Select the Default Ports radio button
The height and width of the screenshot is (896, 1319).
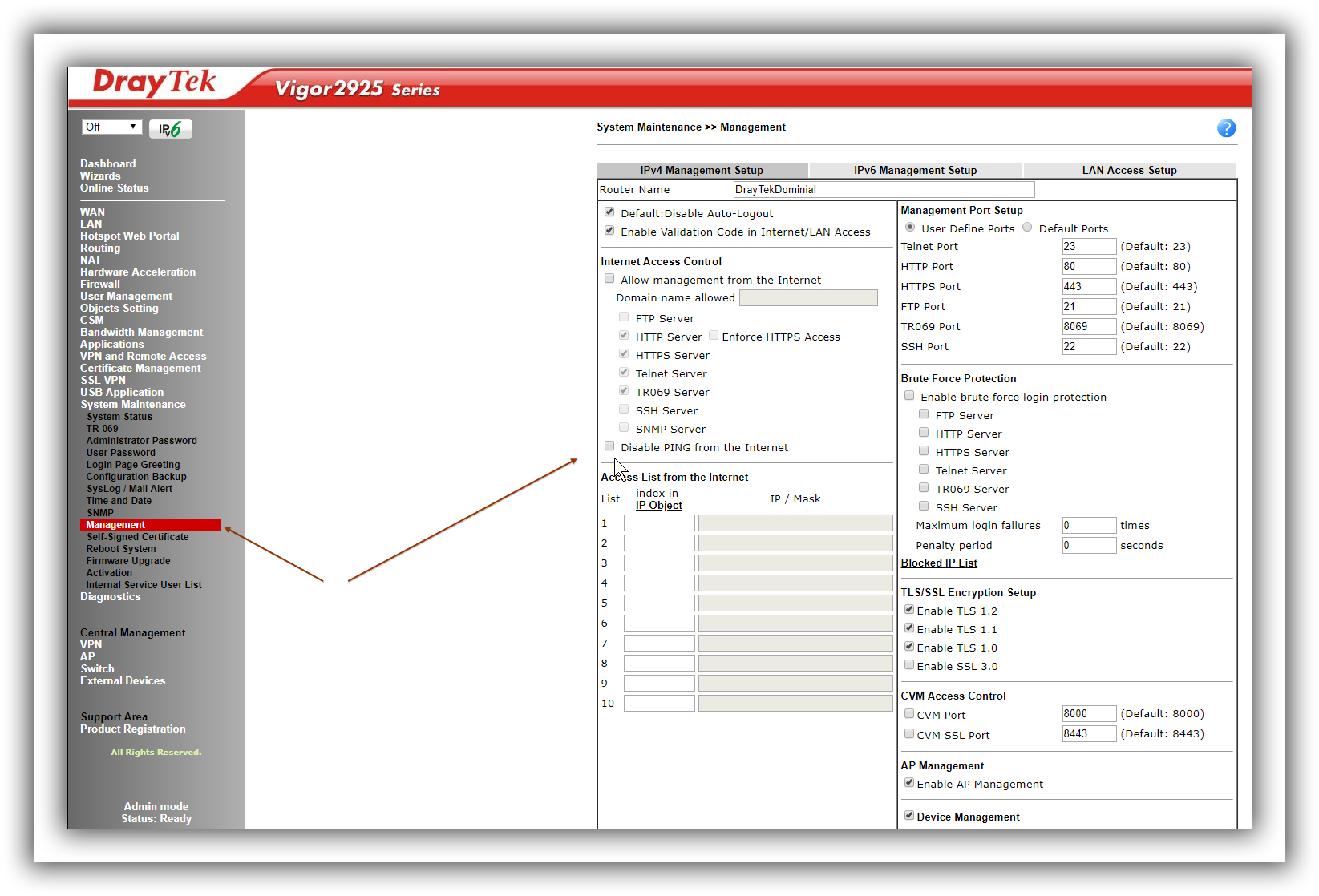pyautogui.click(x=1027, y=228)
